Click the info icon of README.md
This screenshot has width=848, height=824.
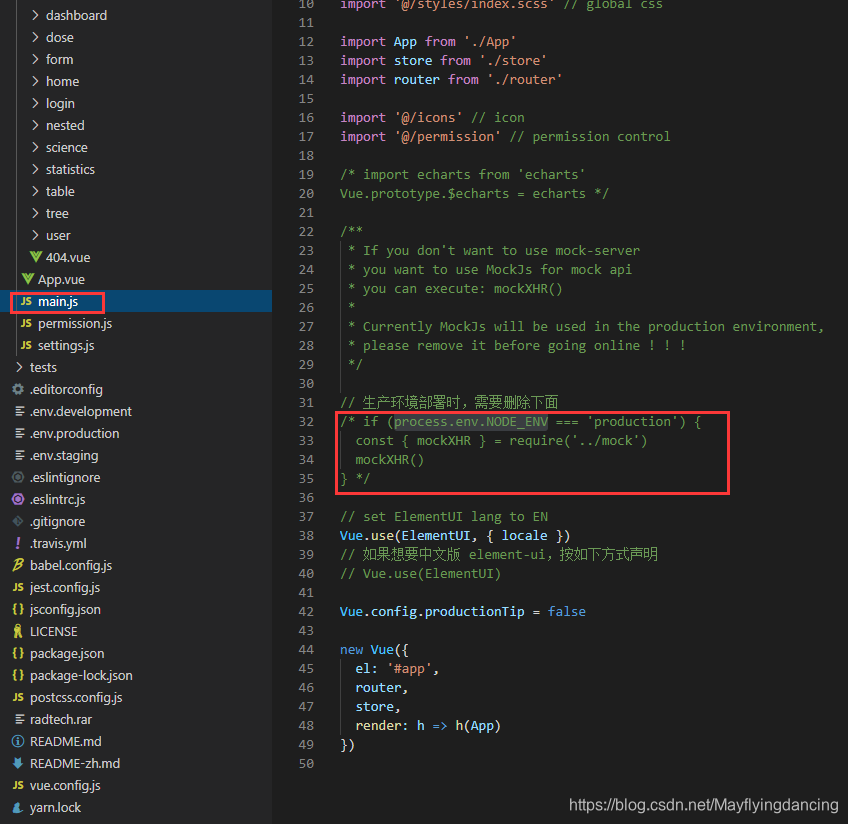[18, 741]
